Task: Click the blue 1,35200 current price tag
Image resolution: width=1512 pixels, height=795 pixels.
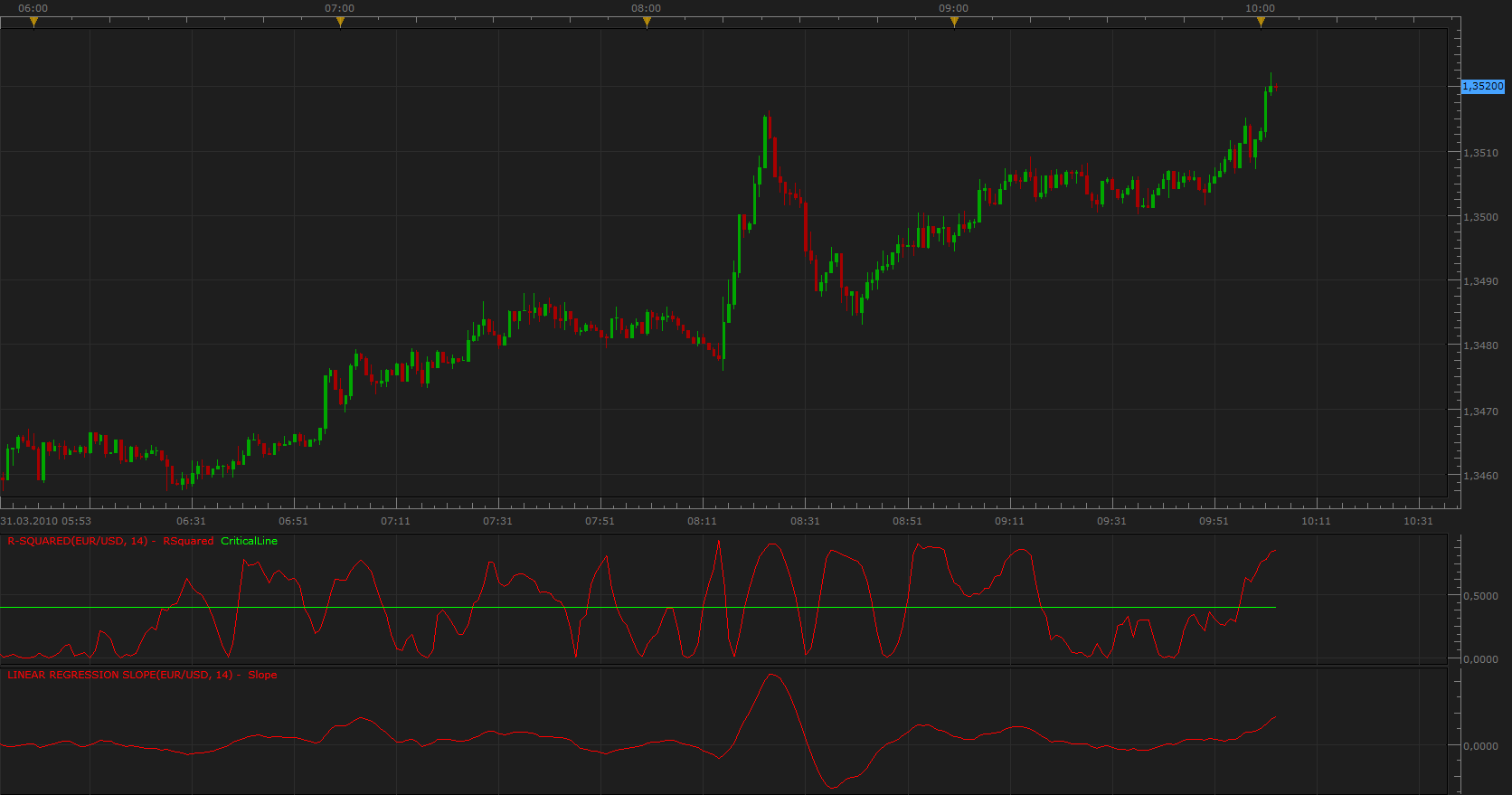Action: pos(1483,86)
